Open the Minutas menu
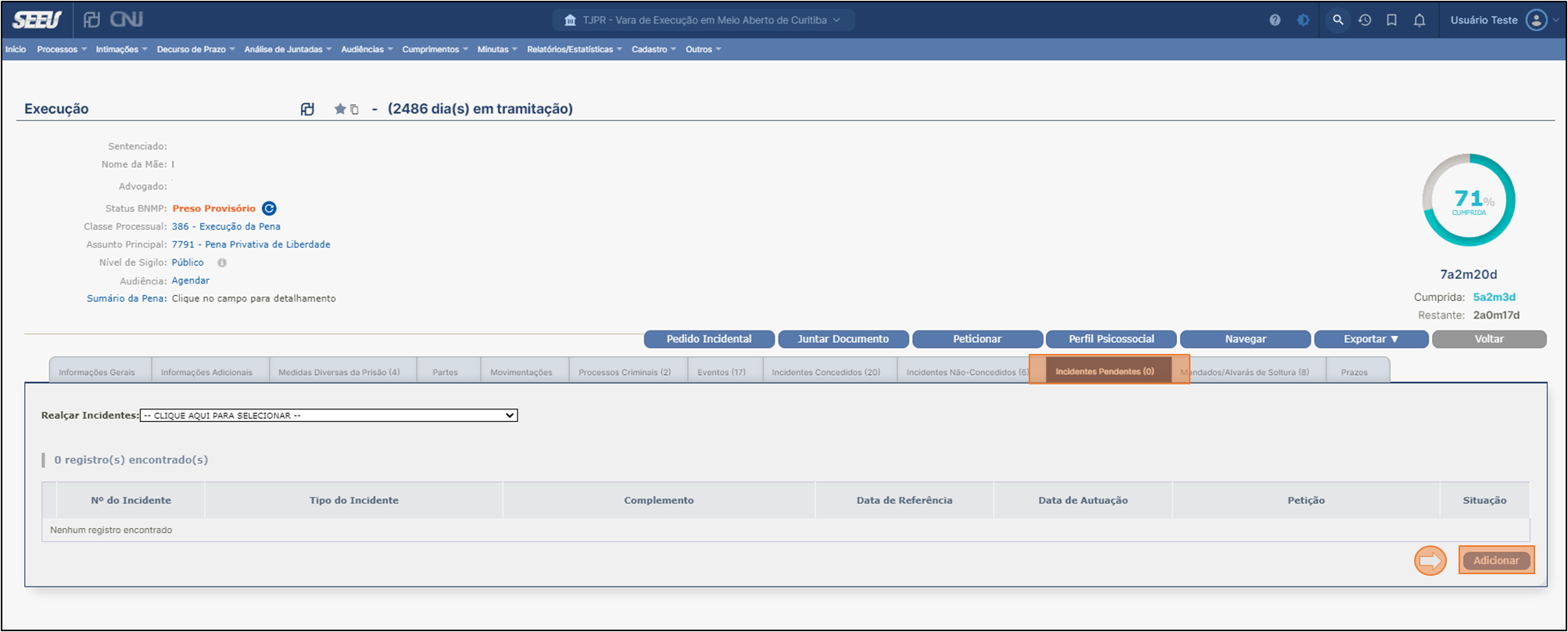Image resolution: width=1568 pixels, height=632 pixels. pos(497,49)
